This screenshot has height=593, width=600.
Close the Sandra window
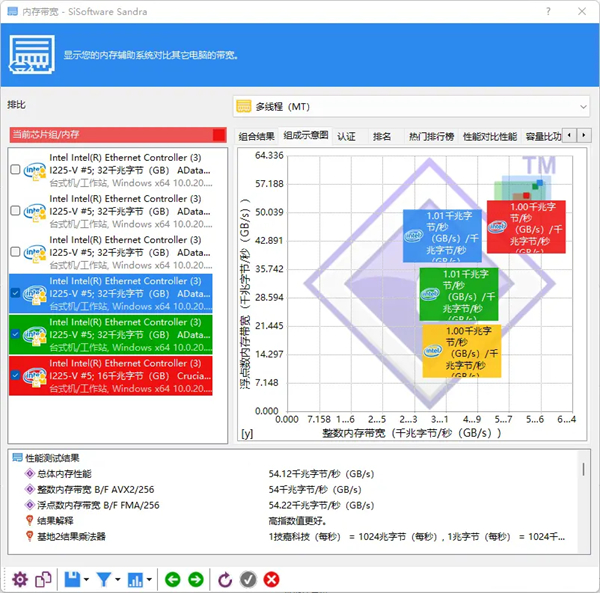[582, 11]
